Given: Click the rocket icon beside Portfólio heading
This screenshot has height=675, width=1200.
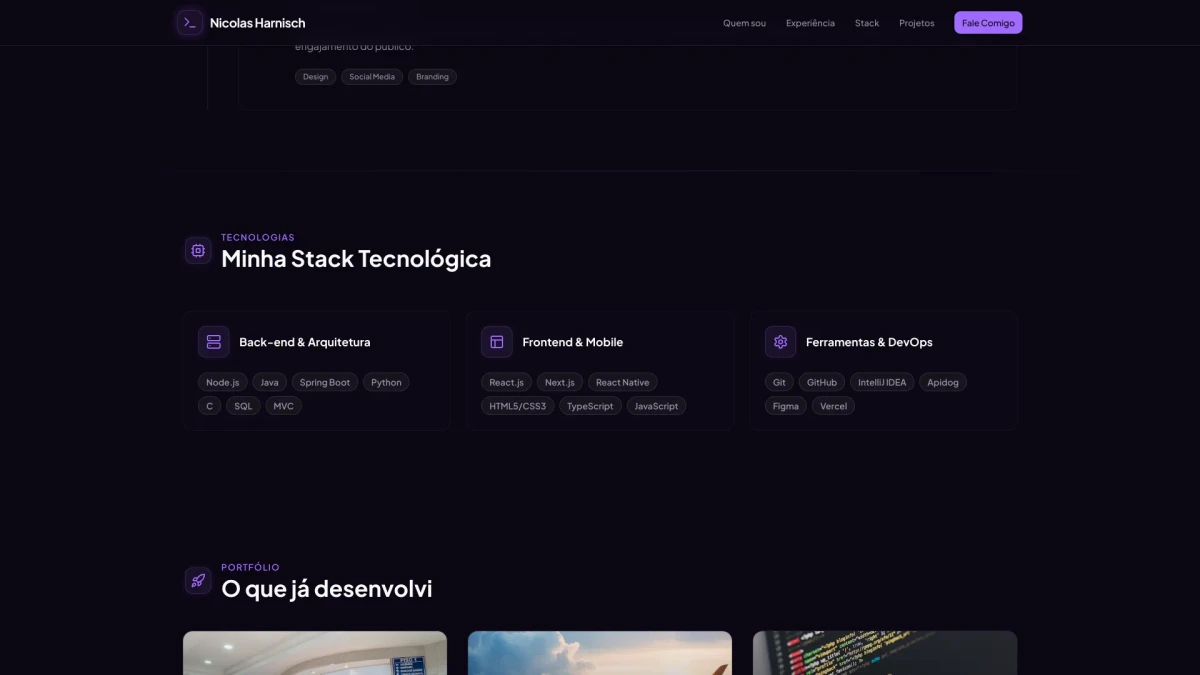Looking at the screenshot, I should coord(198,580).
